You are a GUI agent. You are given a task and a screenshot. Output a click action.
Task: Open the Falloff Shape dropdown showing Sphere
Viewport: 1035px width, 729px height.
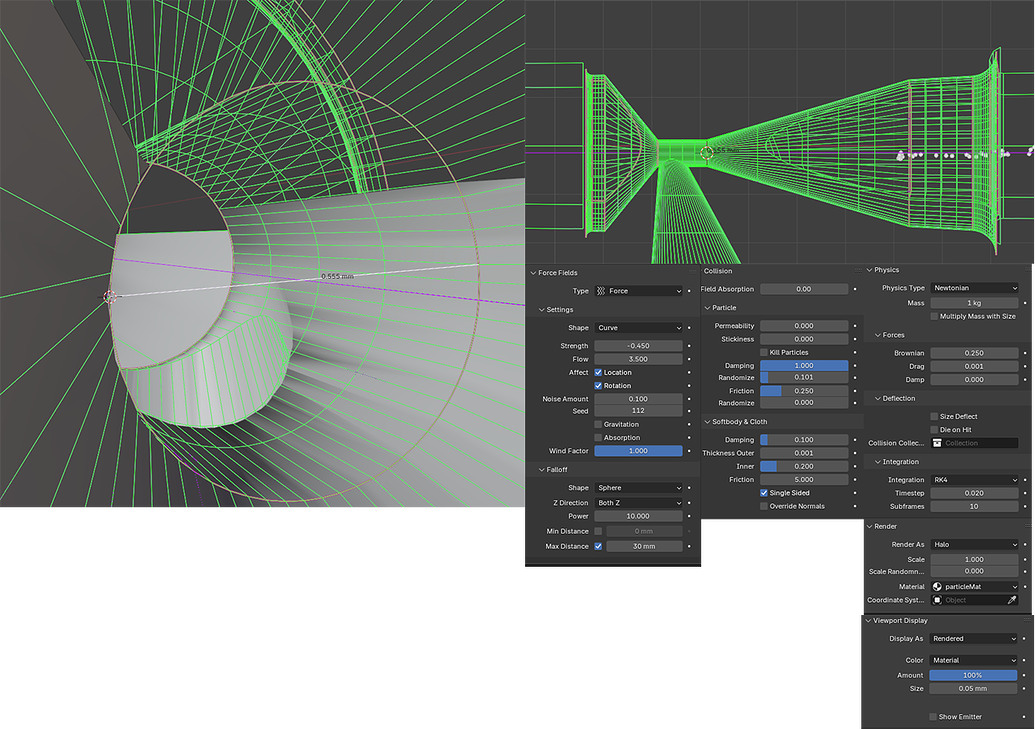(x=638, y=488)
